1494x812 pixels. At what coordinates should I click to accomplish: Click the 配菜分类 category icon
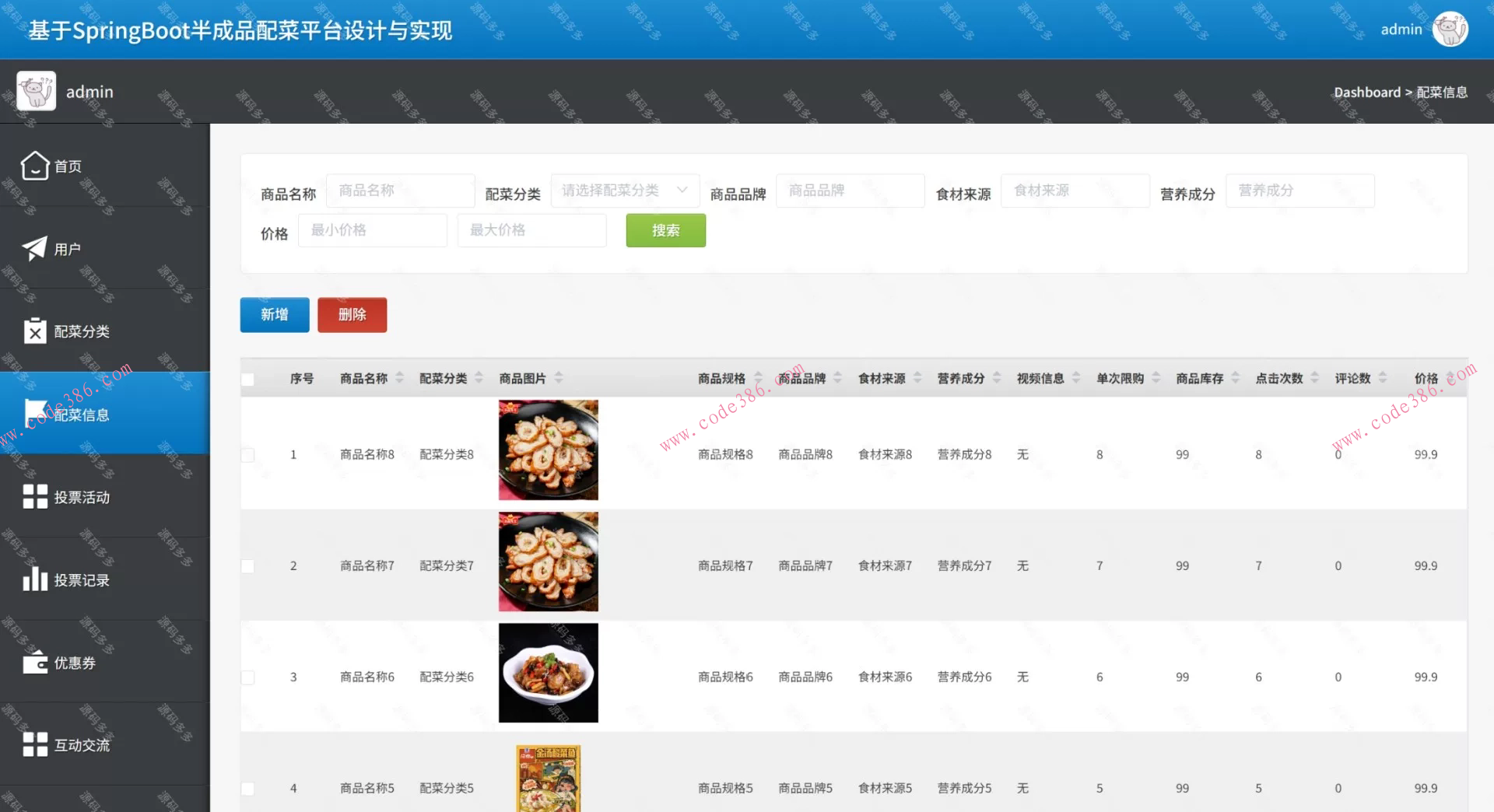tap(34, 331)
